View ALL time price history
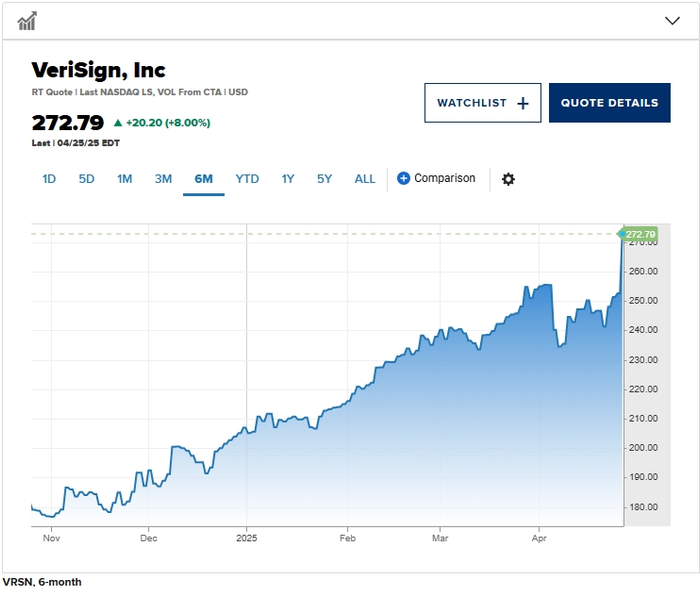Image resolution: width=700 pixels, height=596 pixels. (x=365, y=179)
